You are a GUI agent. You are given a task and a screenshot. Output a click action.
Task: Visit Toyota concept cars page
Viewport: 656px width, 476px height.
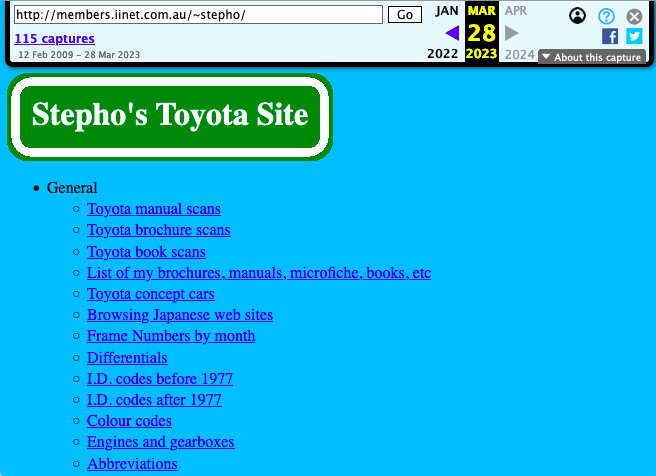151,294
